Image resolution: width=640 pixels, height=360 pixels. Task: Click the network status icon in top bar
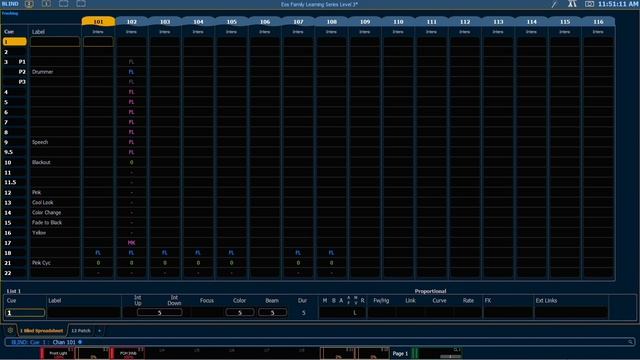(572, 4)
